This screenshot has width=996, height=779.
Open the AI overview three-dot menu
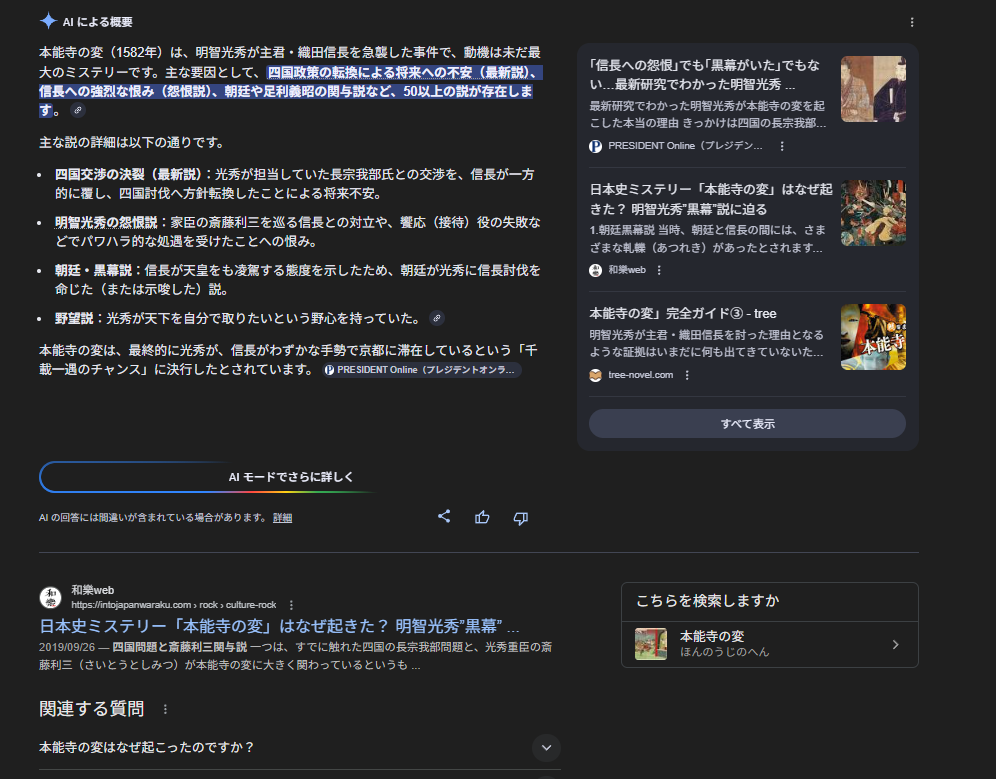(911, 22)
